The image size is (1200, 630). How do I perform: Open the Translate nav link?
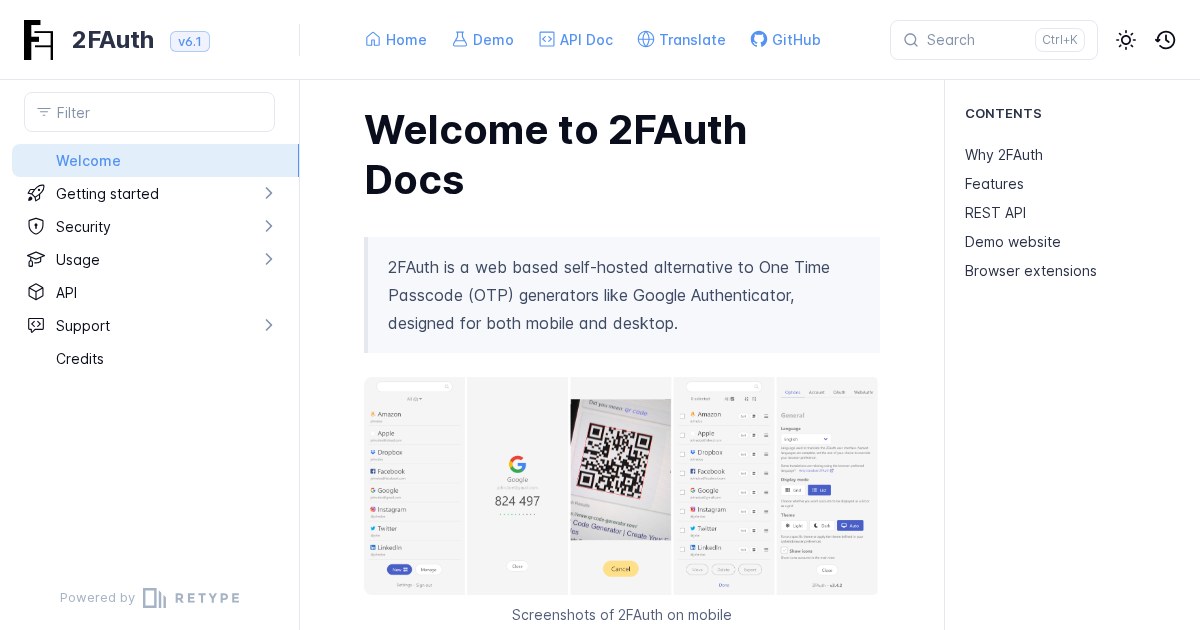682,40
